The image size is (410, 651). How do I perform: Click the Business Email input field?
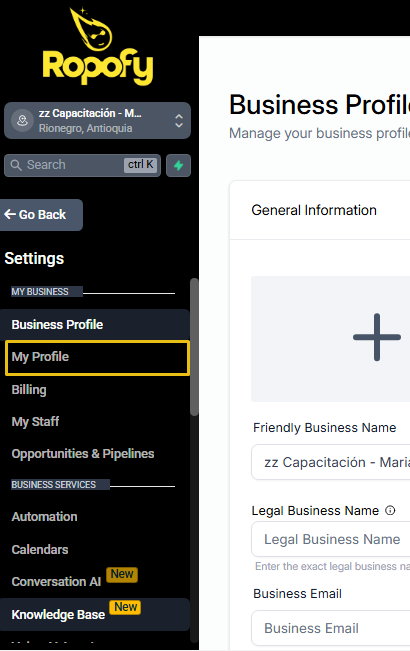click(x=330, y=628)
